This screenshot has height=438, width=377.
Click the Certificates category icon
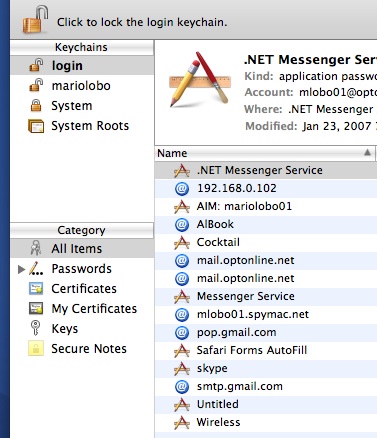[36, 289]
